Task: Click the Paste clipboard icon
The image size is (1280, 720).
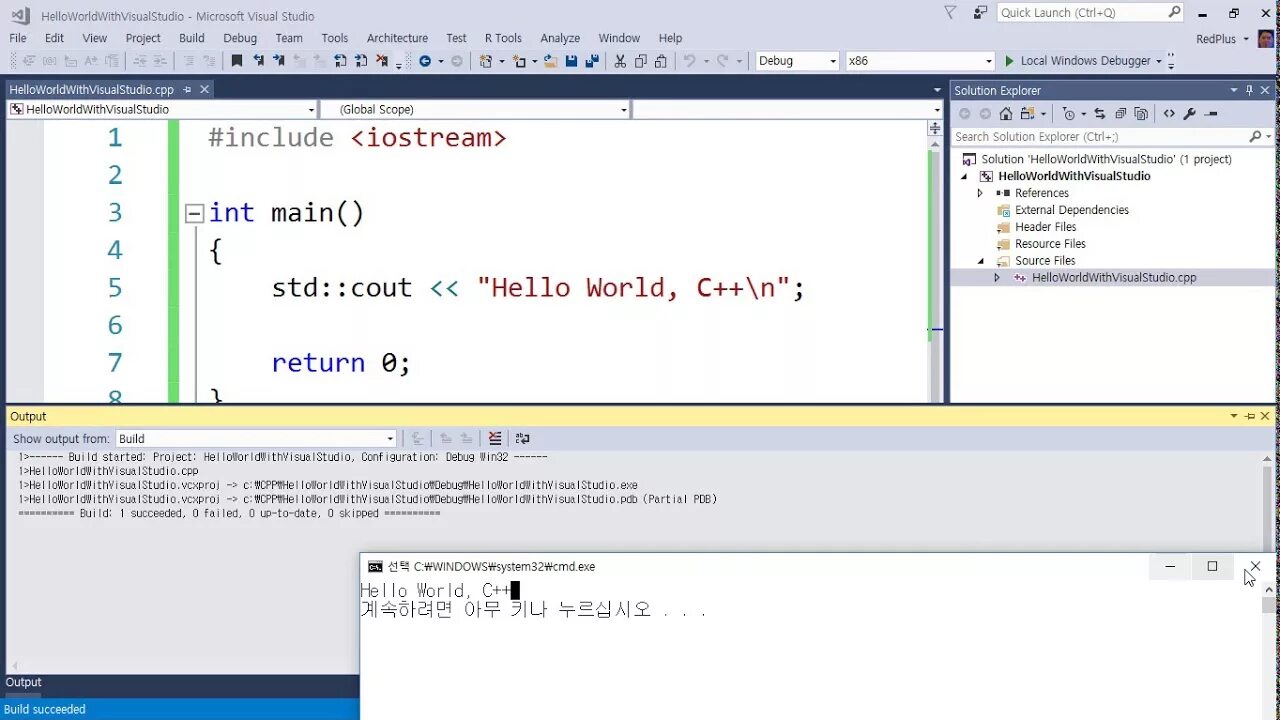Action: pyautogui.click(x=661, y=61)
